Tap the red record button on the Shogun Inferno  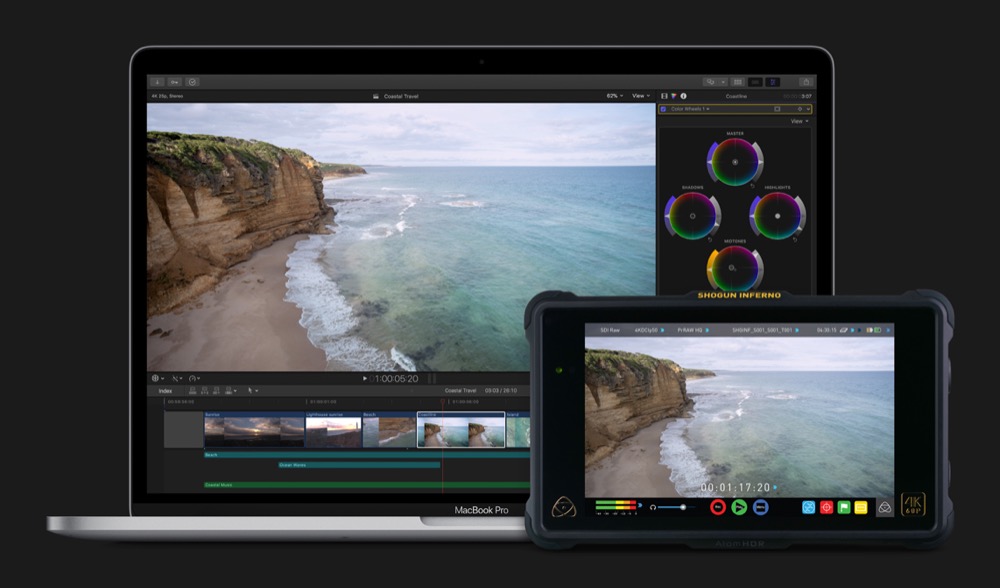[718, 507]
